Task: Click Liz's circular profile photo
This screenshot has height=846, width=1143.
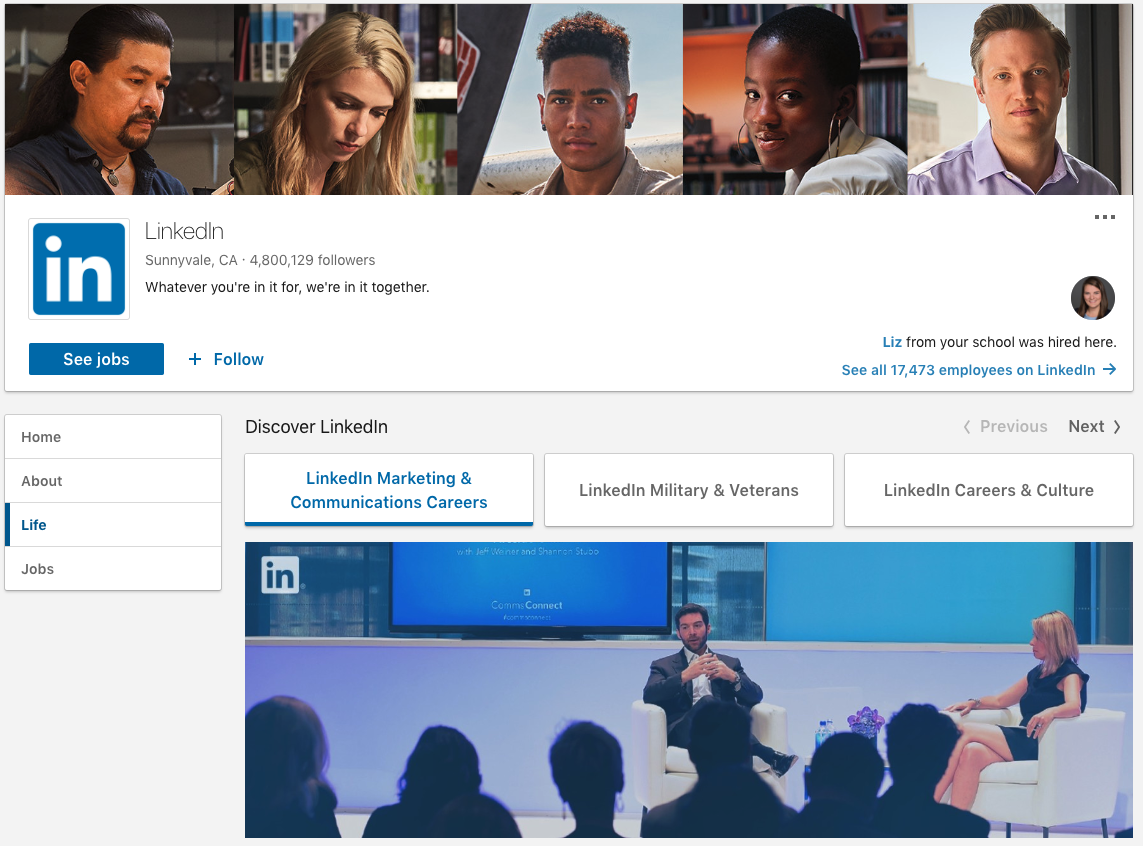Action: [1092, 298]
